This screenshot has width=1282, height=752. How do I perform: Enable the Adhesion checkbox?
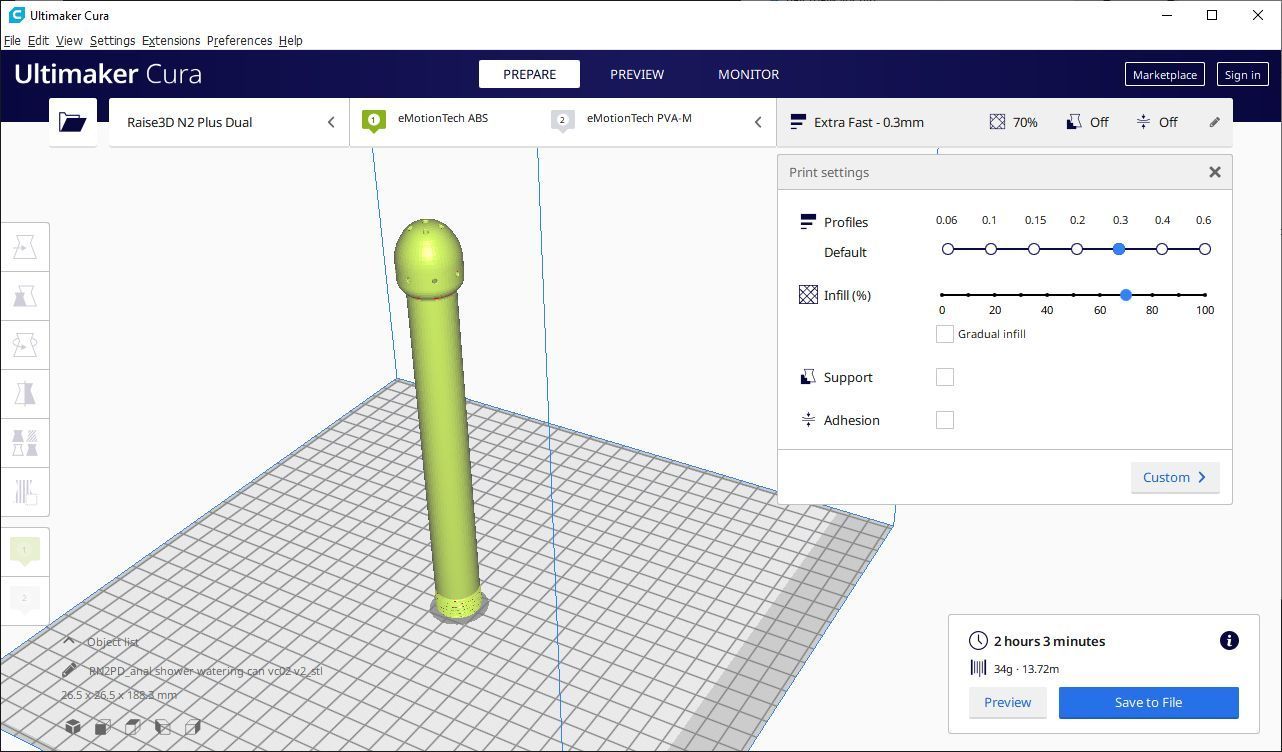pyautogui.click(x=944, y=420)
